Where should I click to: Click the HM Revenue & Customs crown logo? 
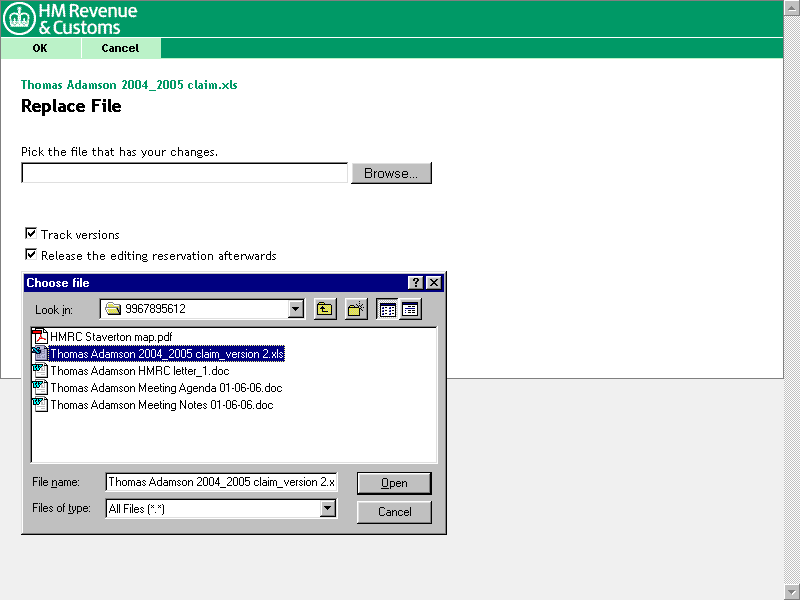[20, 19]
